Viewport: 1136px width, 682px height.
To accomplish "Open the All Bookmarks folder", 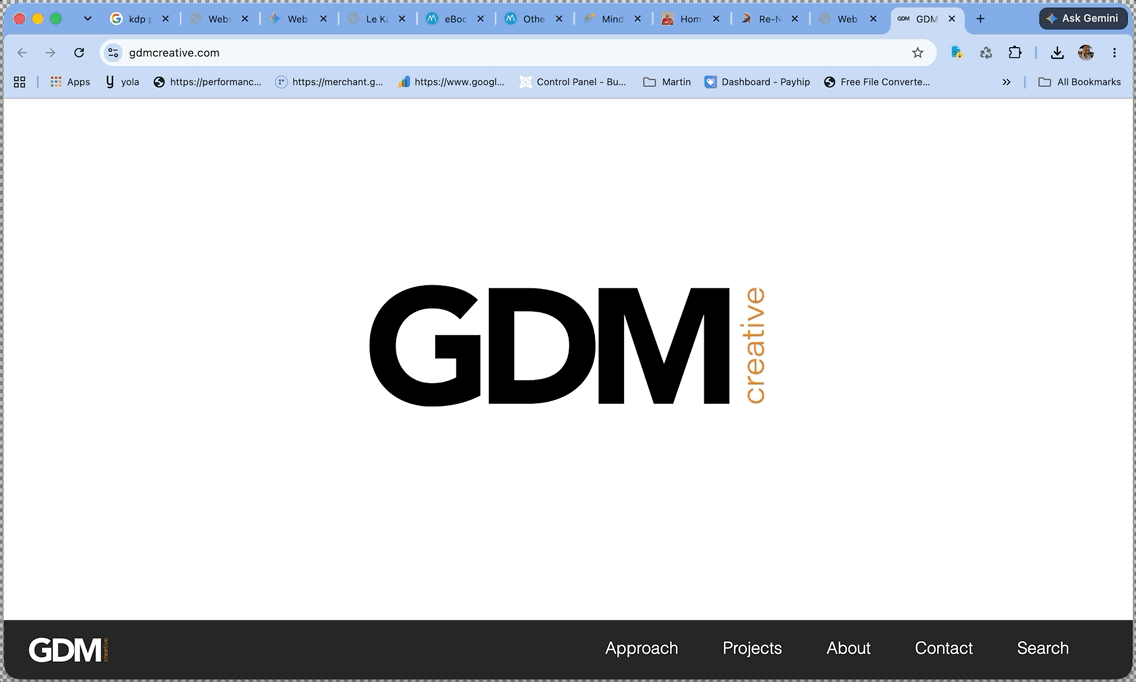I will click(1079, 82).
